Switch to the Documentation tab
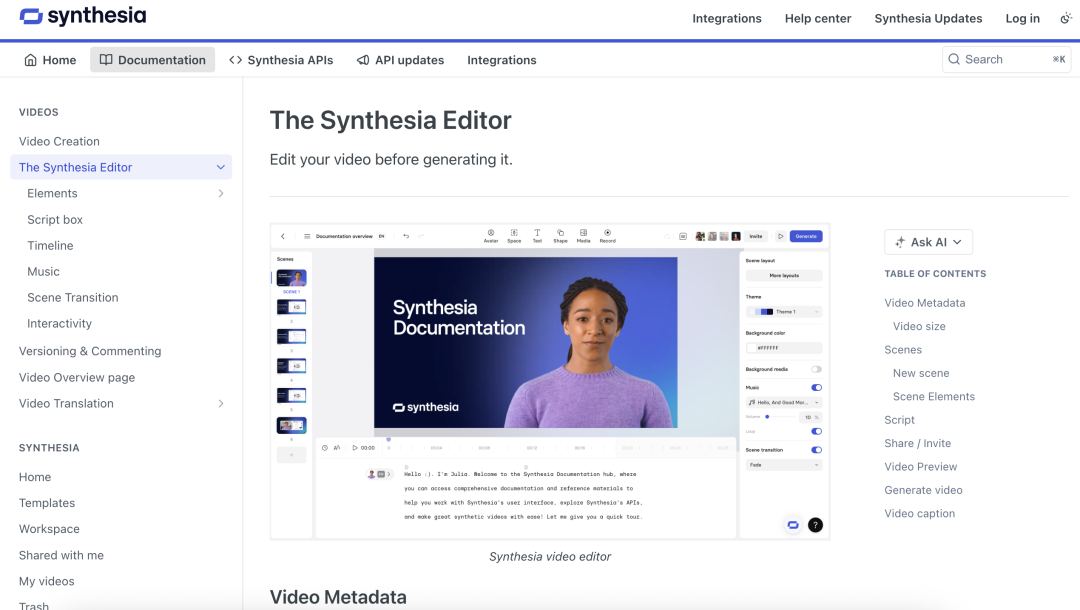The height and width of the screenshot is (610, 1080). click(152, 60)
